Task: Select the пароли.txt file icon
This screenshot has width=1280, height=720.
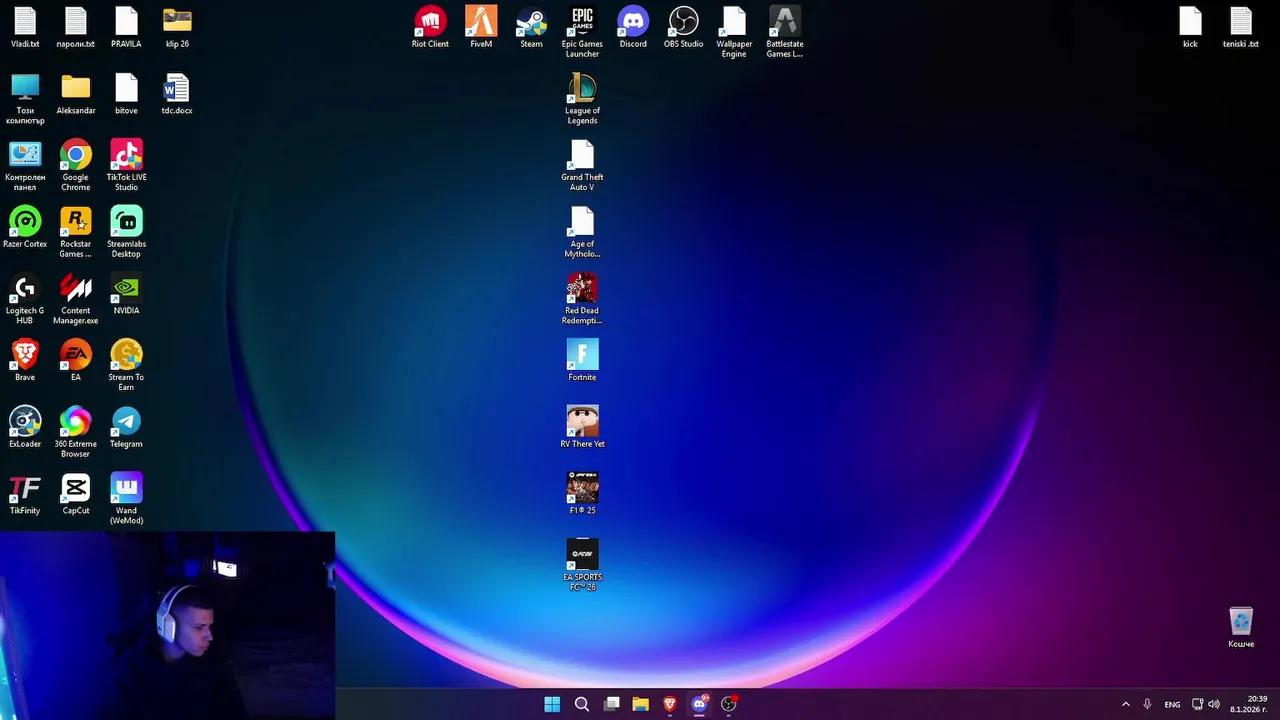Action: (76, 28)
